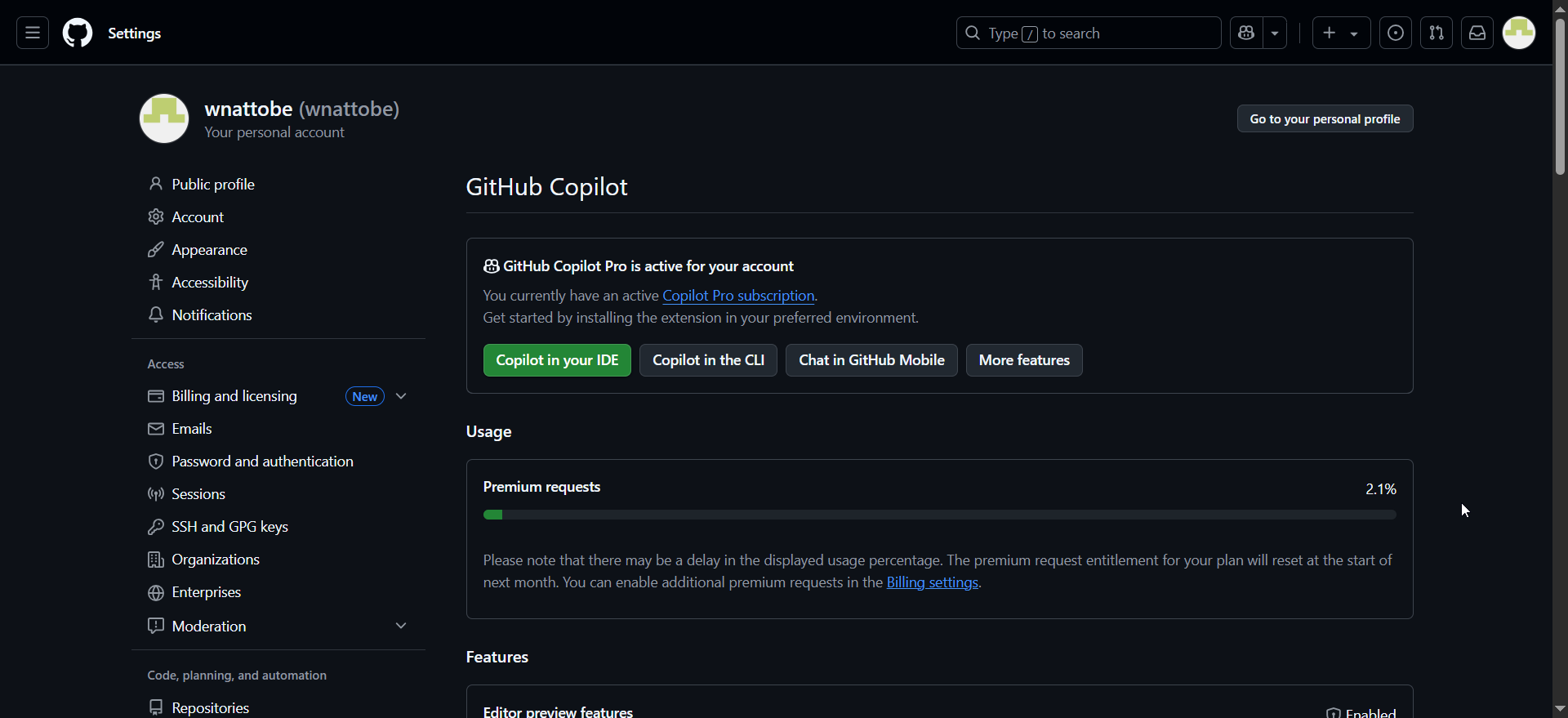1568x718 pixels.
Task: Expand the Moderation chevron
Action: tap(401, 627)
